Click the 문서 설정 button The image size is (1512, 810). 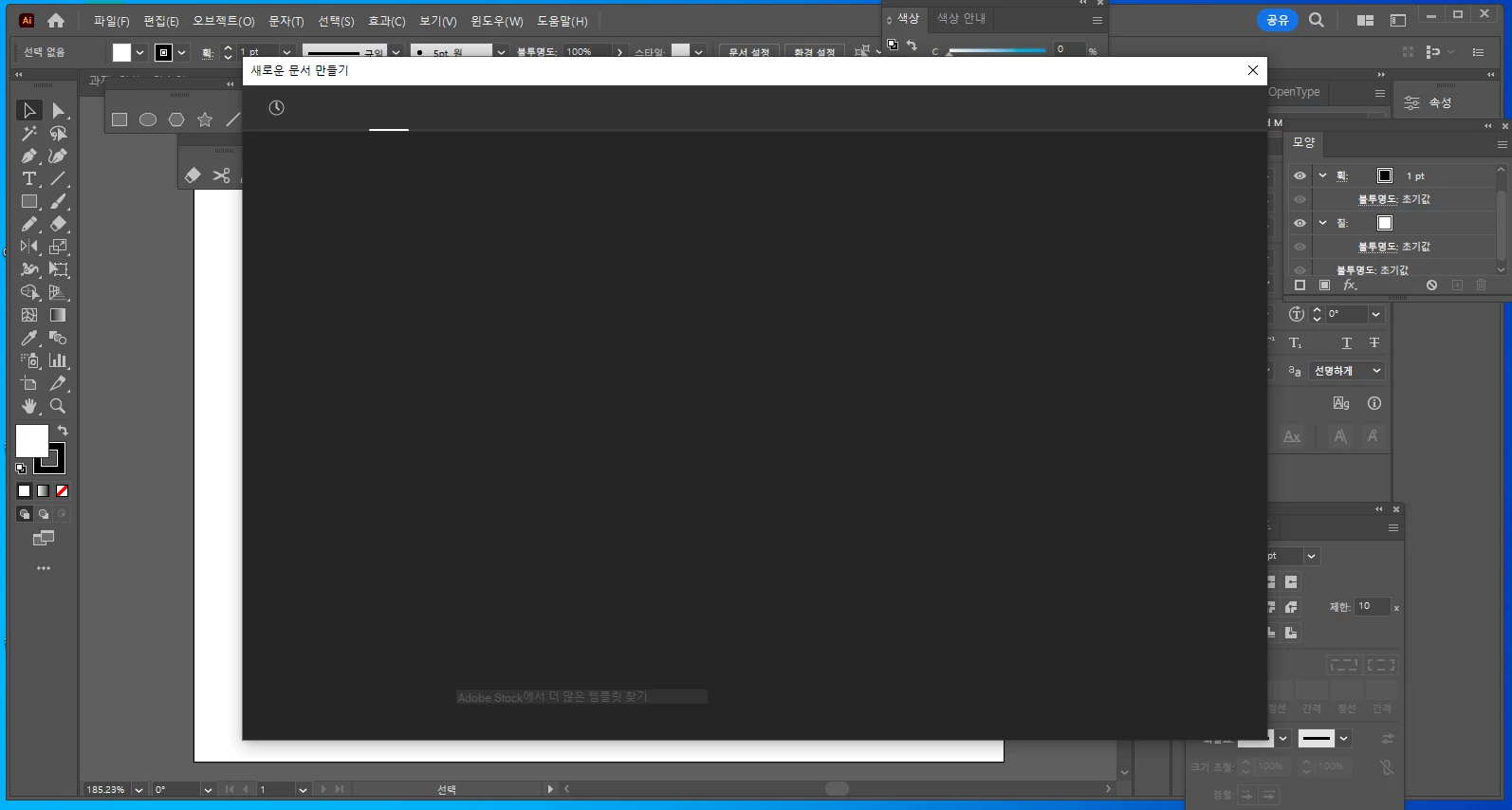(x=749, y=52)
